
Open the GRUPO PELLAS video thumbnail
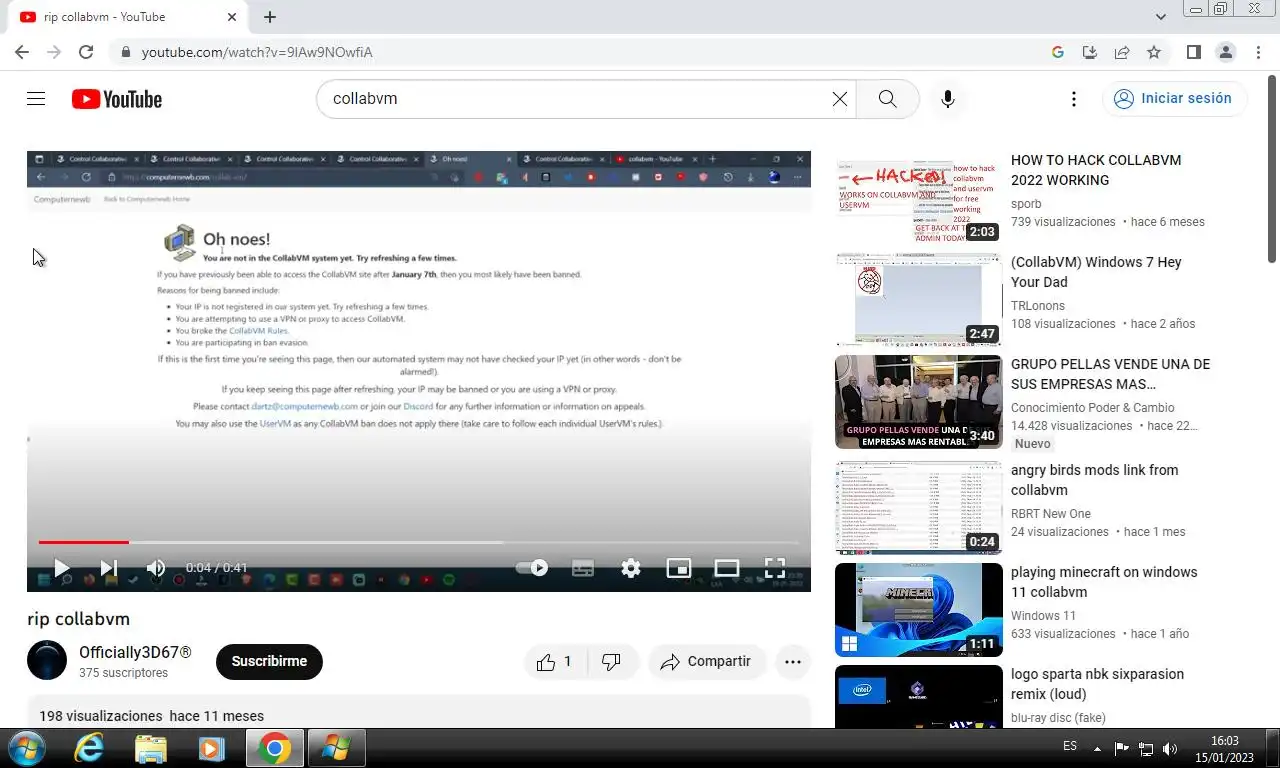click(918, 402)
